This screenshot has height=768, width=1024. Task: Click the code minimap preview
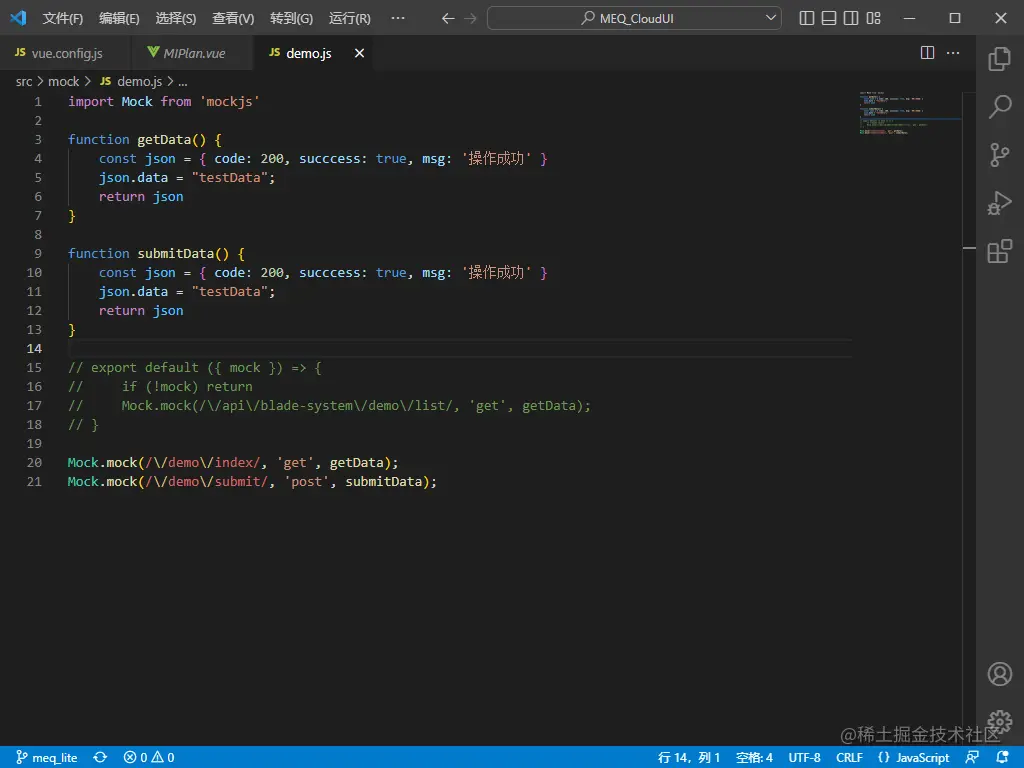(908, 113)
